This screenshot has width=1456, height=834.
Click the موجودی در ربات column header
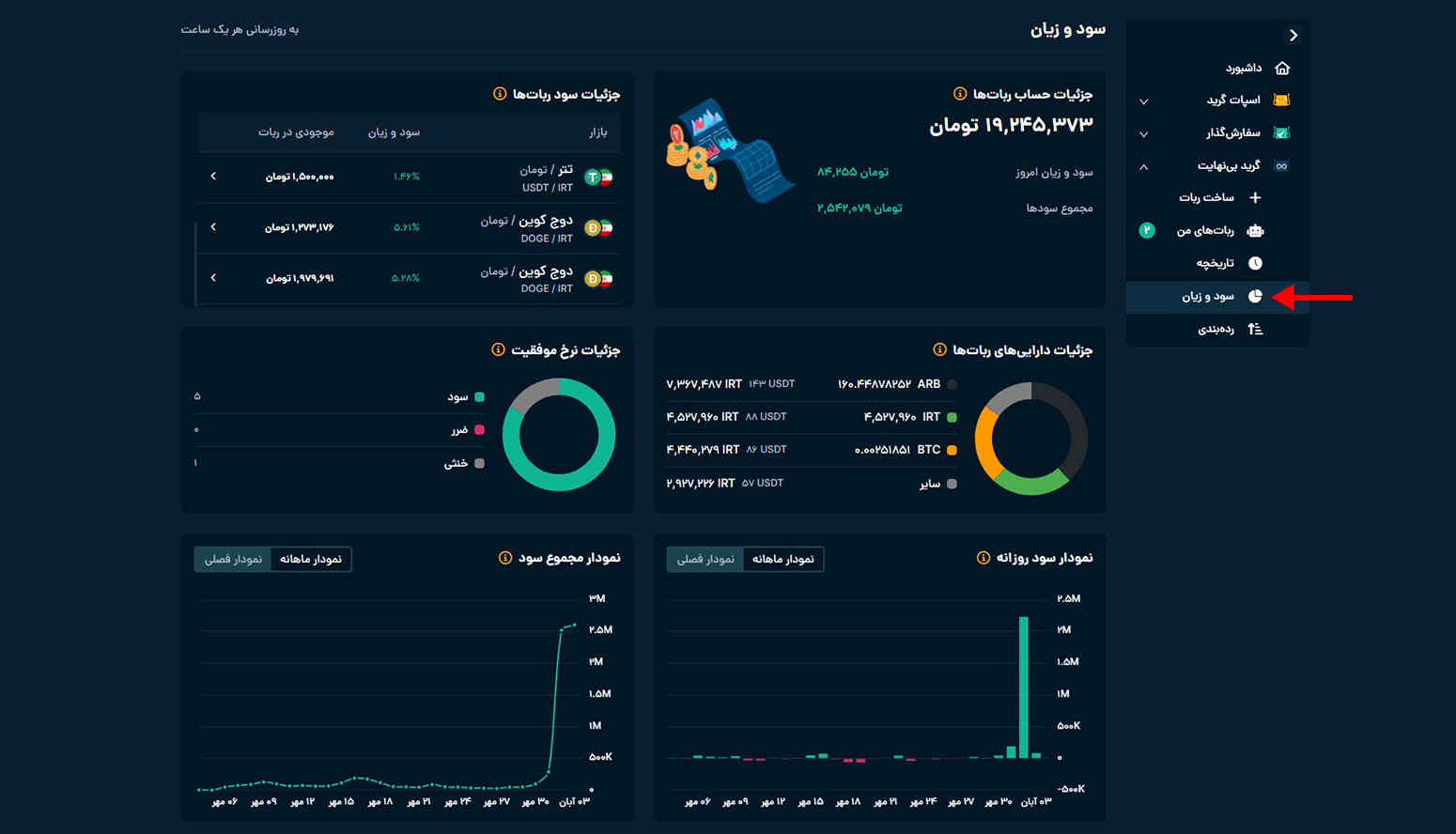click(296, 132)
